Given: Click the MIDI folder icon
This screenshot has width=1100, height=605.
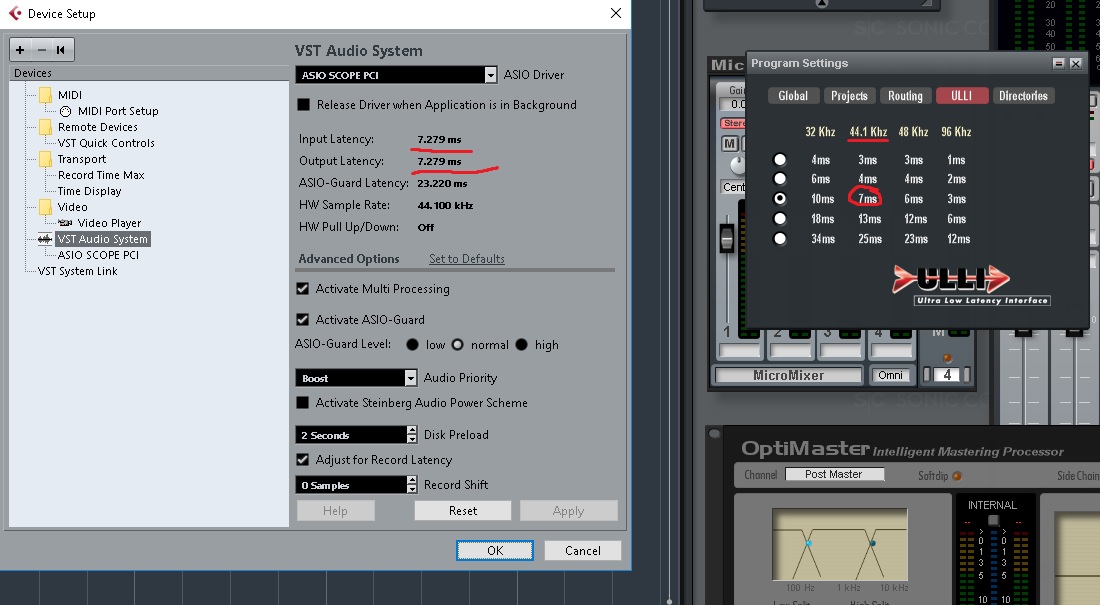Looking at the screenshot, I should click(46, 95).
